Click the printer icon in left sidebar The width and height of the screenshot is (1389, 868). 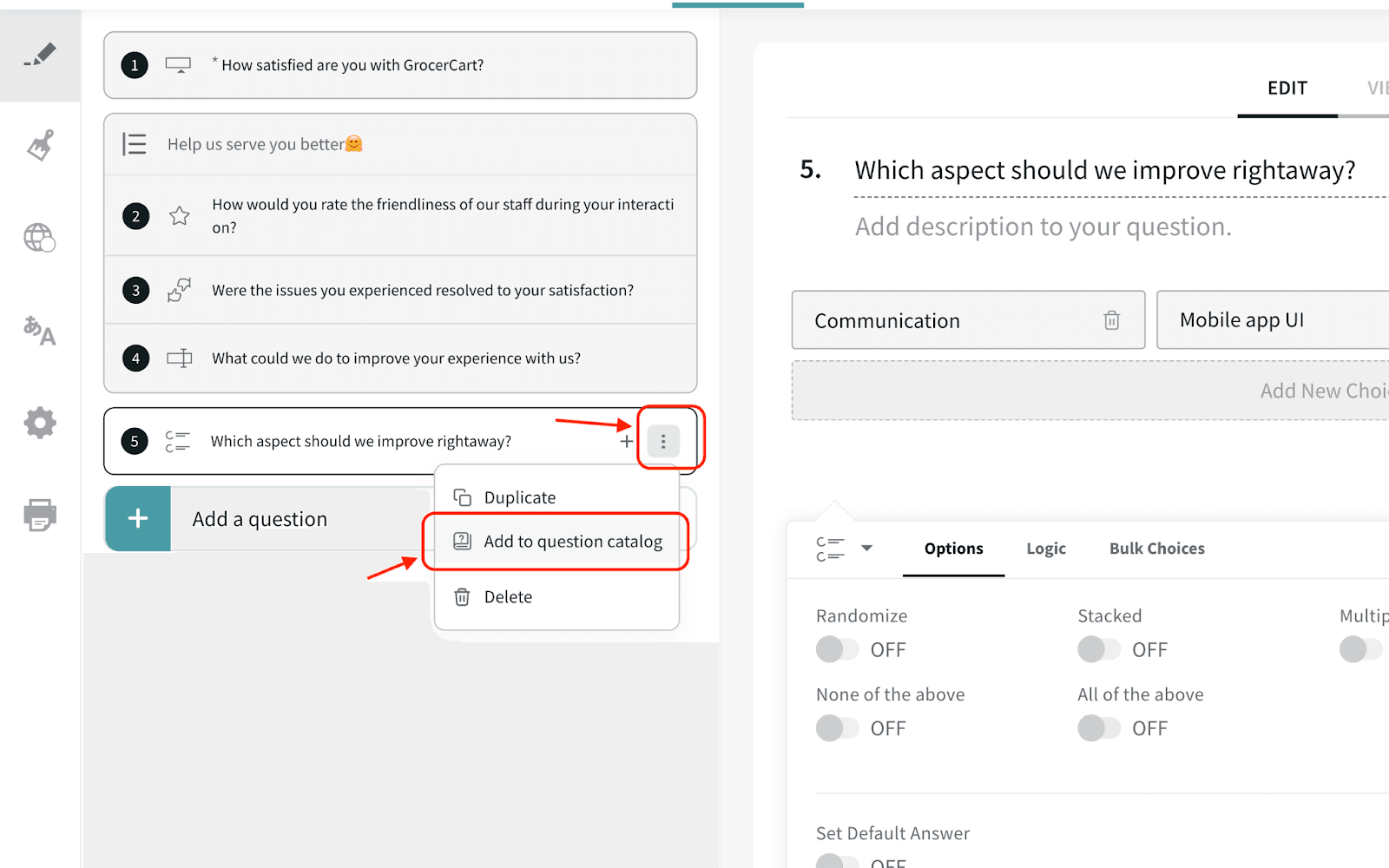click(40, 515)
